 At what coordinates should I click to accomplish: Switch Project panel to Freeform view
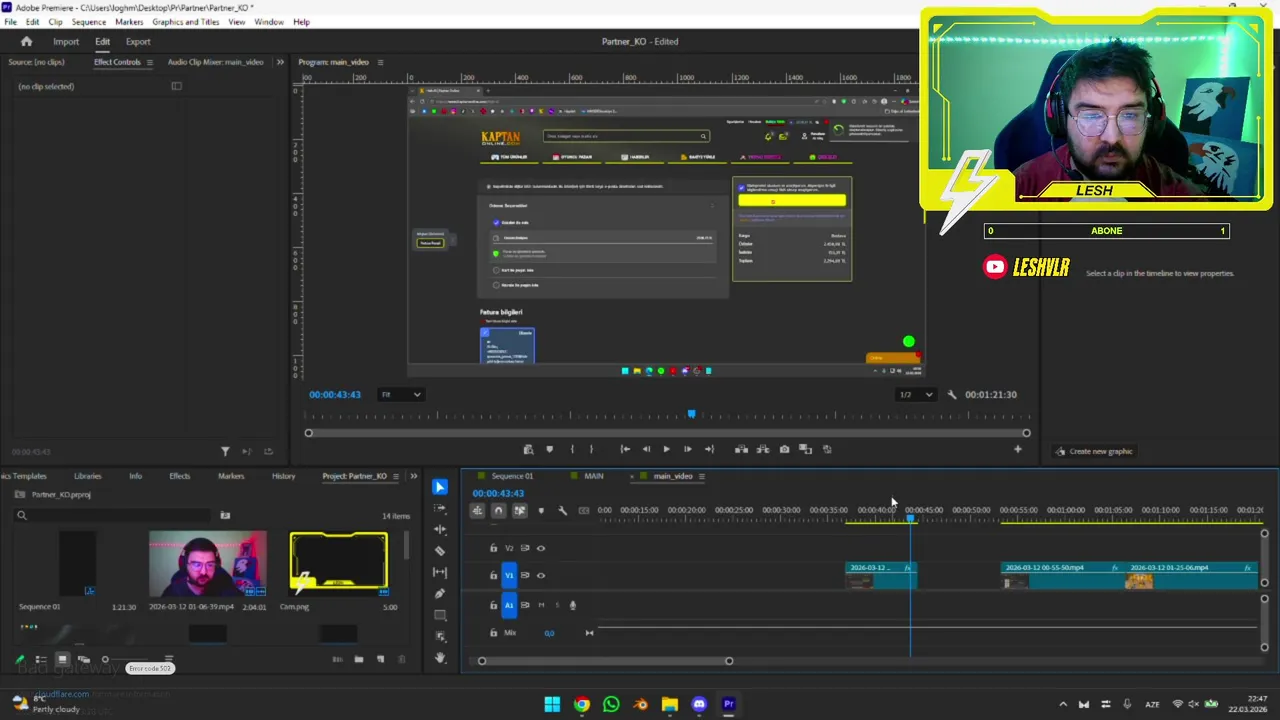coord(84,659)
